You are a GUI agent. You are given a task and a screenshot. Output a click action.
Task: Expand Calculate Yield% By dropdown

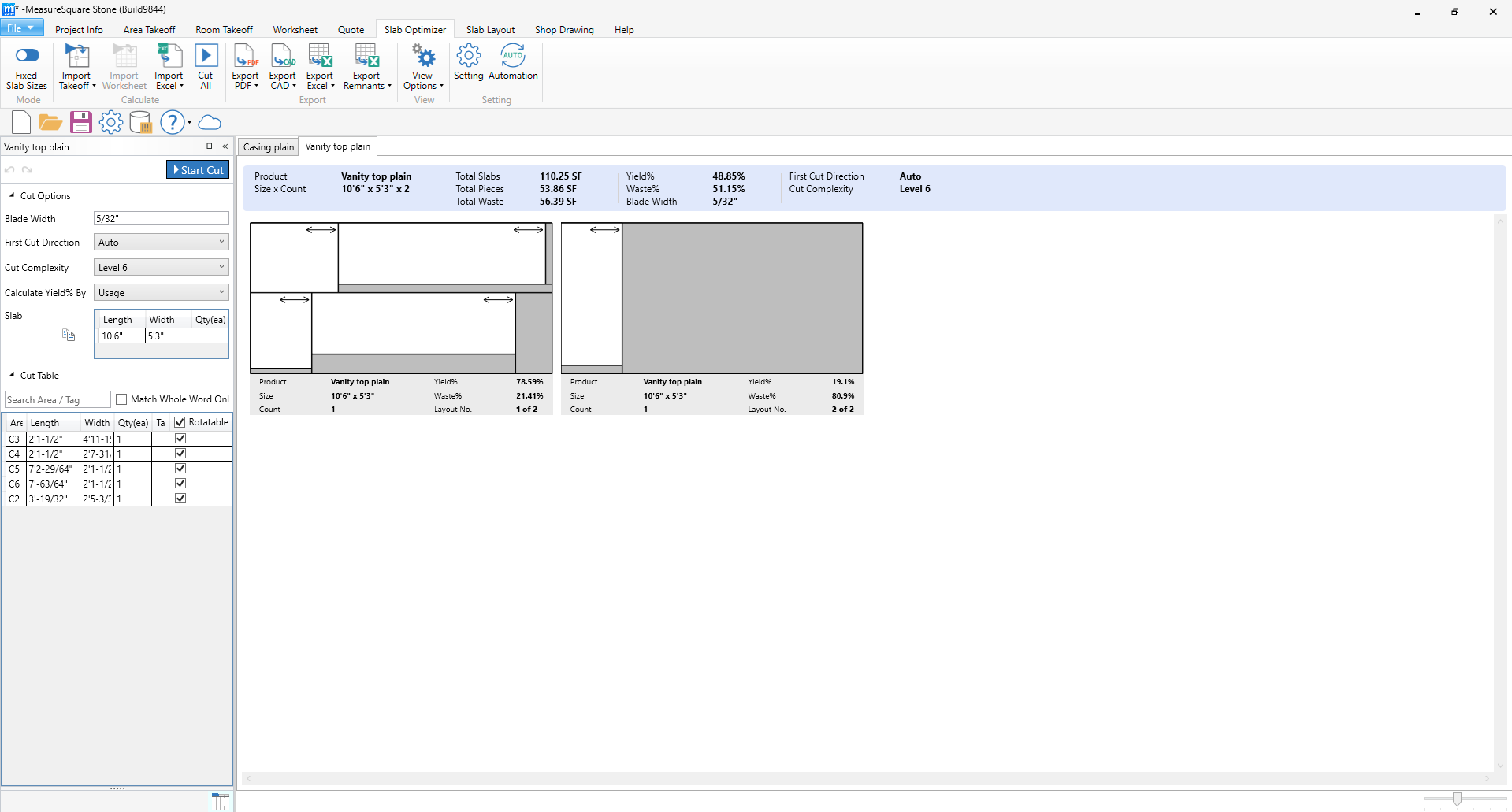pyautogui.click(x=161, y=293)
